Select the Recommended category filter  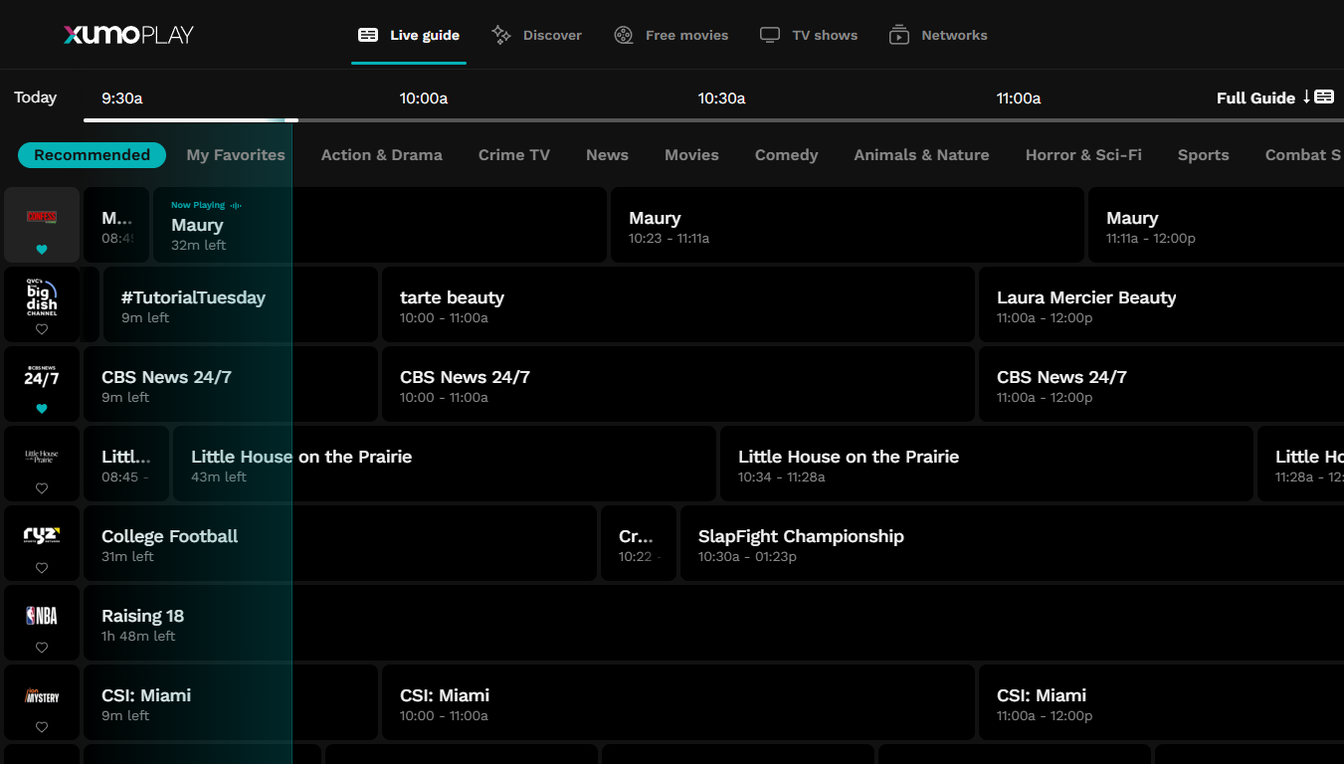[x=92, y=155]
